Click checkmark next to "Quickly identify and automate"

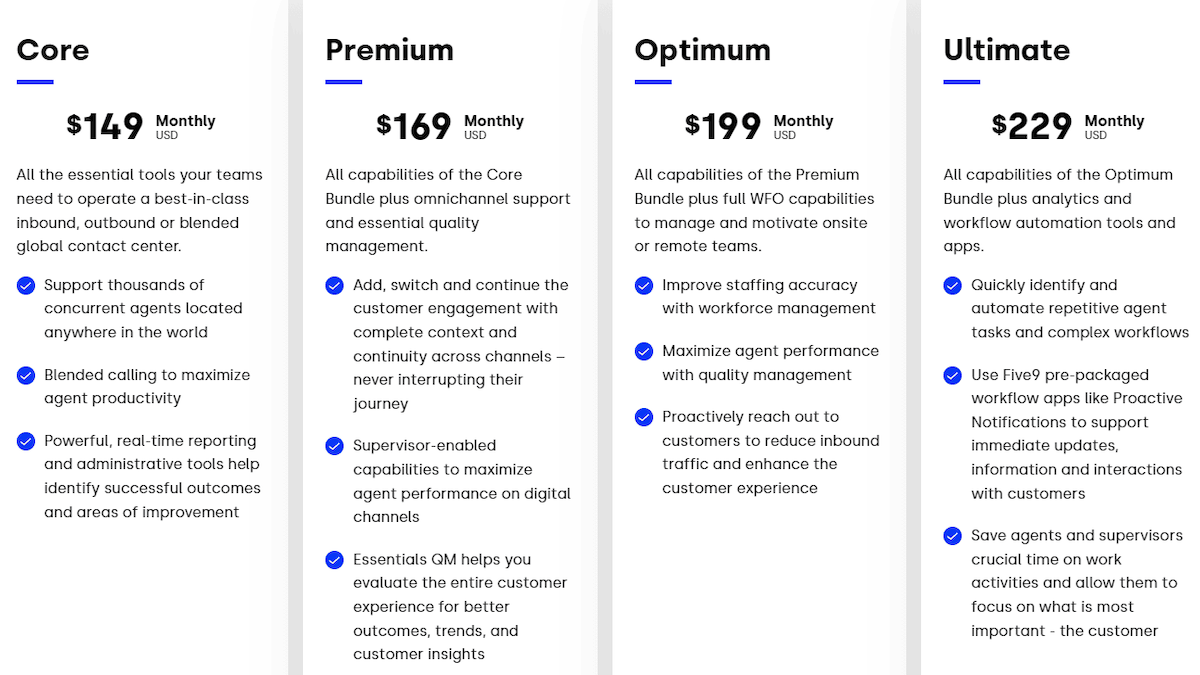(x=953, y=286)
